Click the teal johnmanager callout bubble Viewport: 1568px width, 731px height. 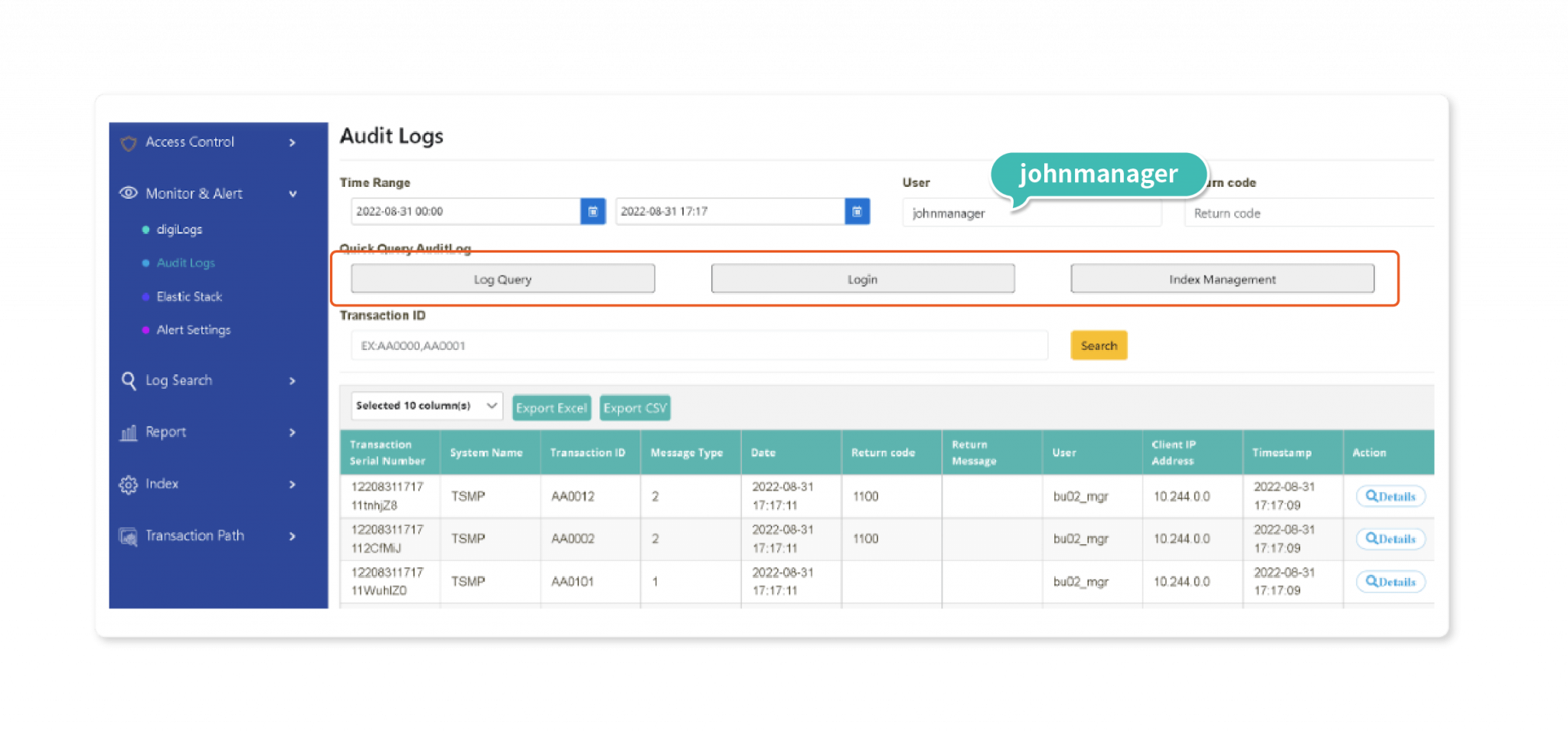click(x=1098, y=175)
